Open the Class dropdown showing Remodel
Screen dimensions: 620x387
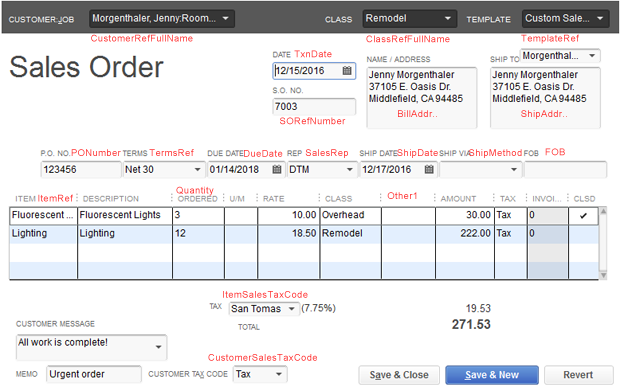click(448, 19)
